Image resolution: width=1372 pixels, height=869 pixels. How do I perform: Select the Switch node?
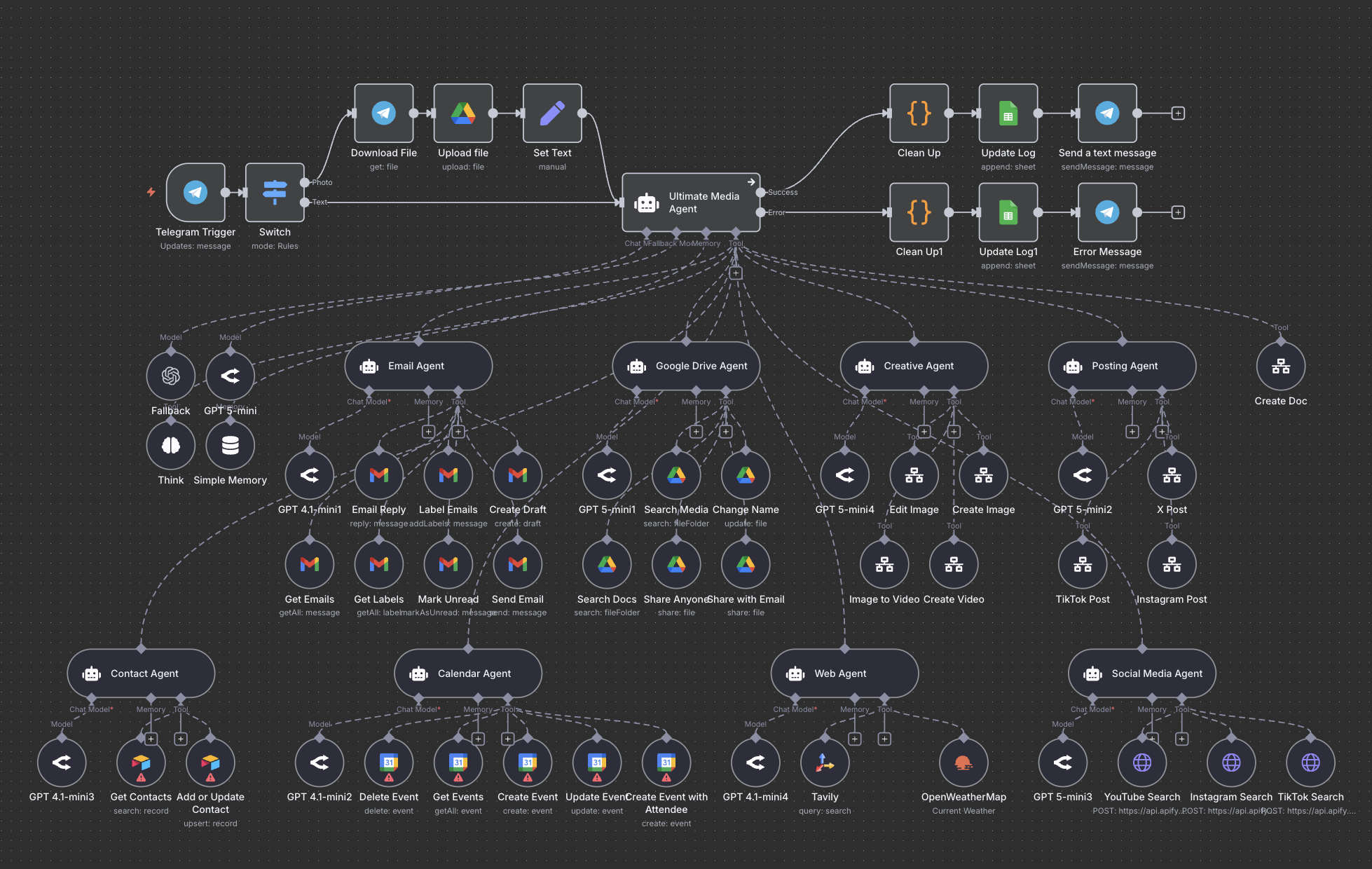[x=275, y=192]
